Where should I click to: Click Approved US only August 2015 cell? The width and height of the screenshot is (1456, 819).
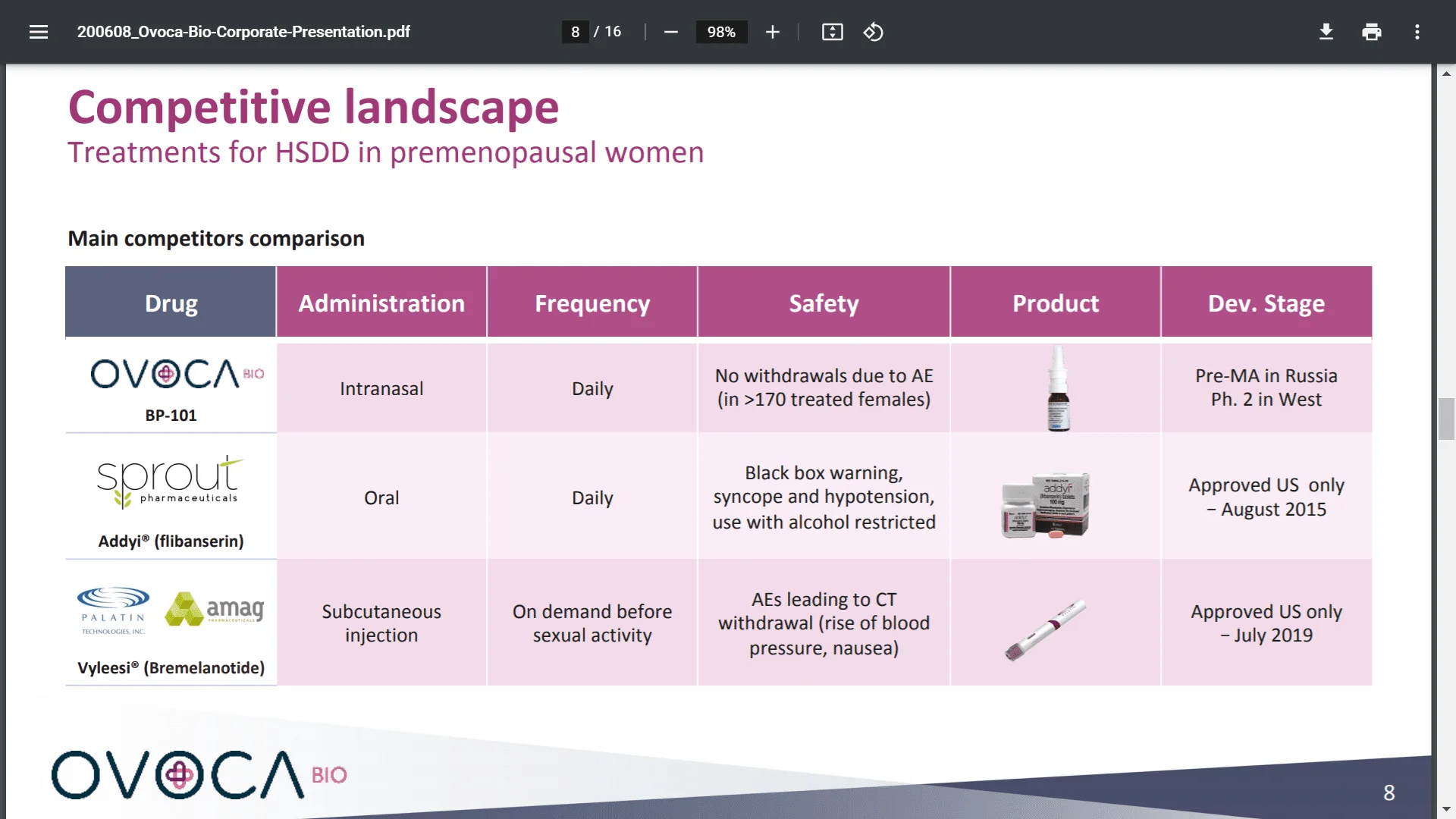pyautogui.click(x=1266, y=497)
